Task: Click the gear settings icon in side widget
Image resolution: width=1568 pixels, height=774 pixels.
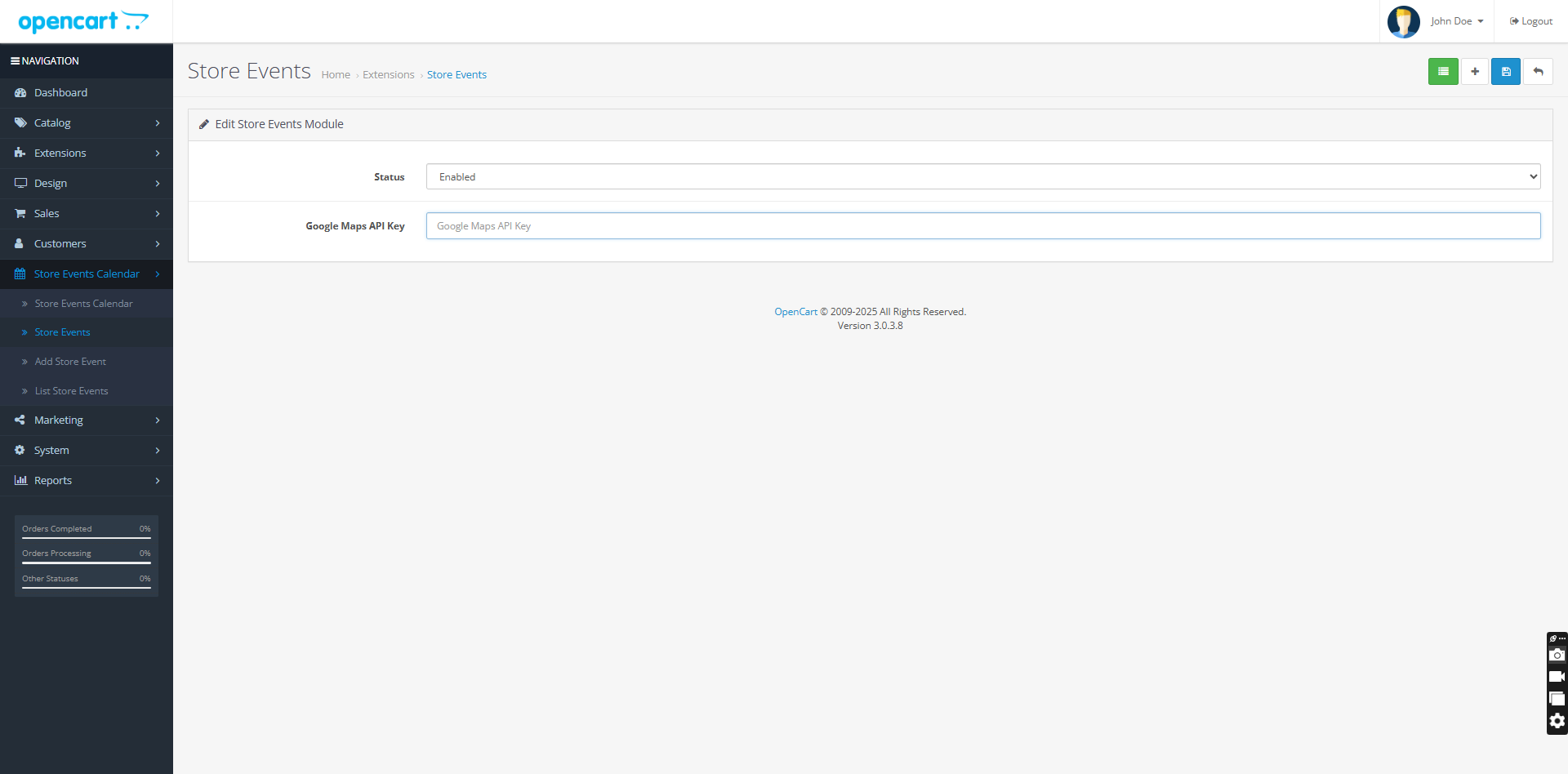Action: pos(1557,721)
